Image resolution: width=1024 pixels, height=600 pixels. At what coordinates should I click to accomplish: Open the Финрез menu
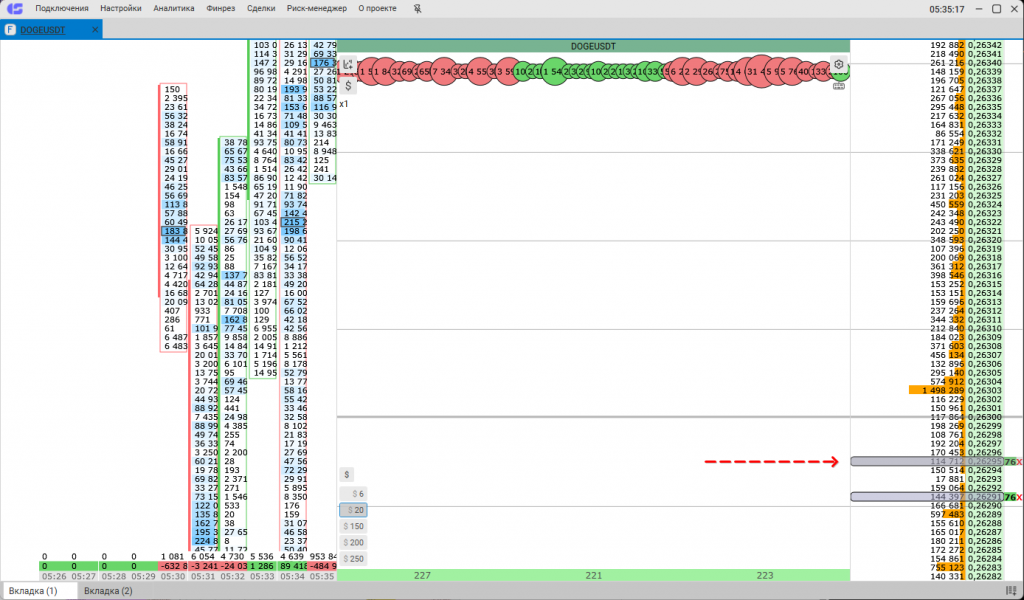tap(221, 8)
